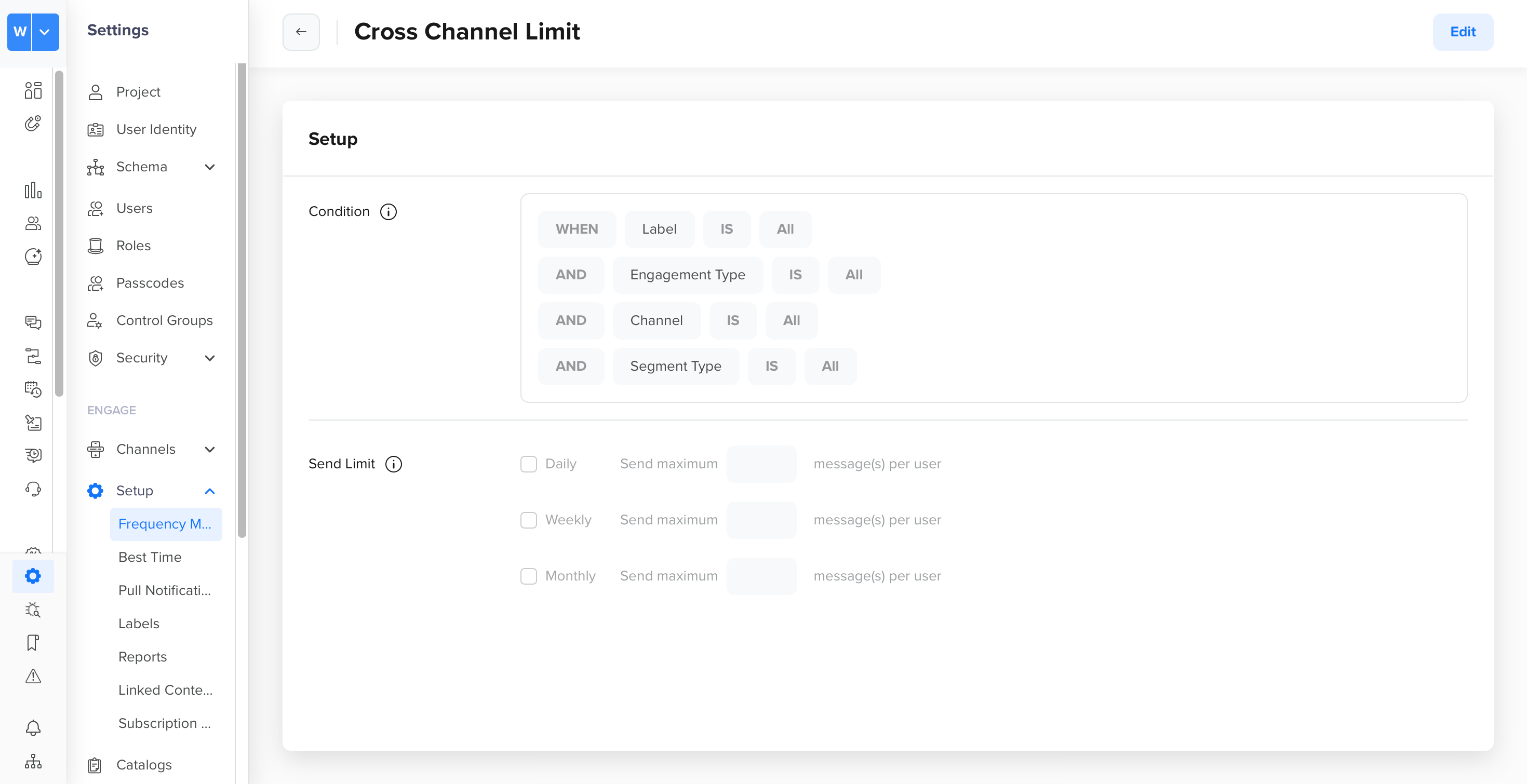Click the Monthly send maximum input
The height and width of the screenshot is (784, 1527).
click(x=761, y=576)
